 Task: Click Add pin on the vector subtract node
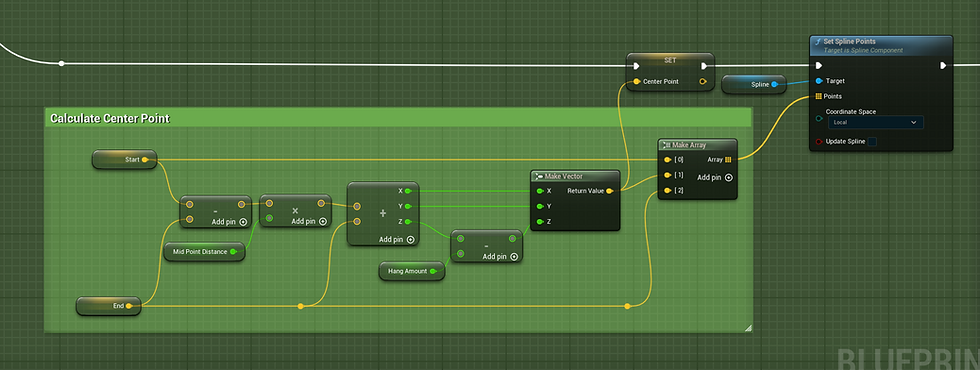229,222
